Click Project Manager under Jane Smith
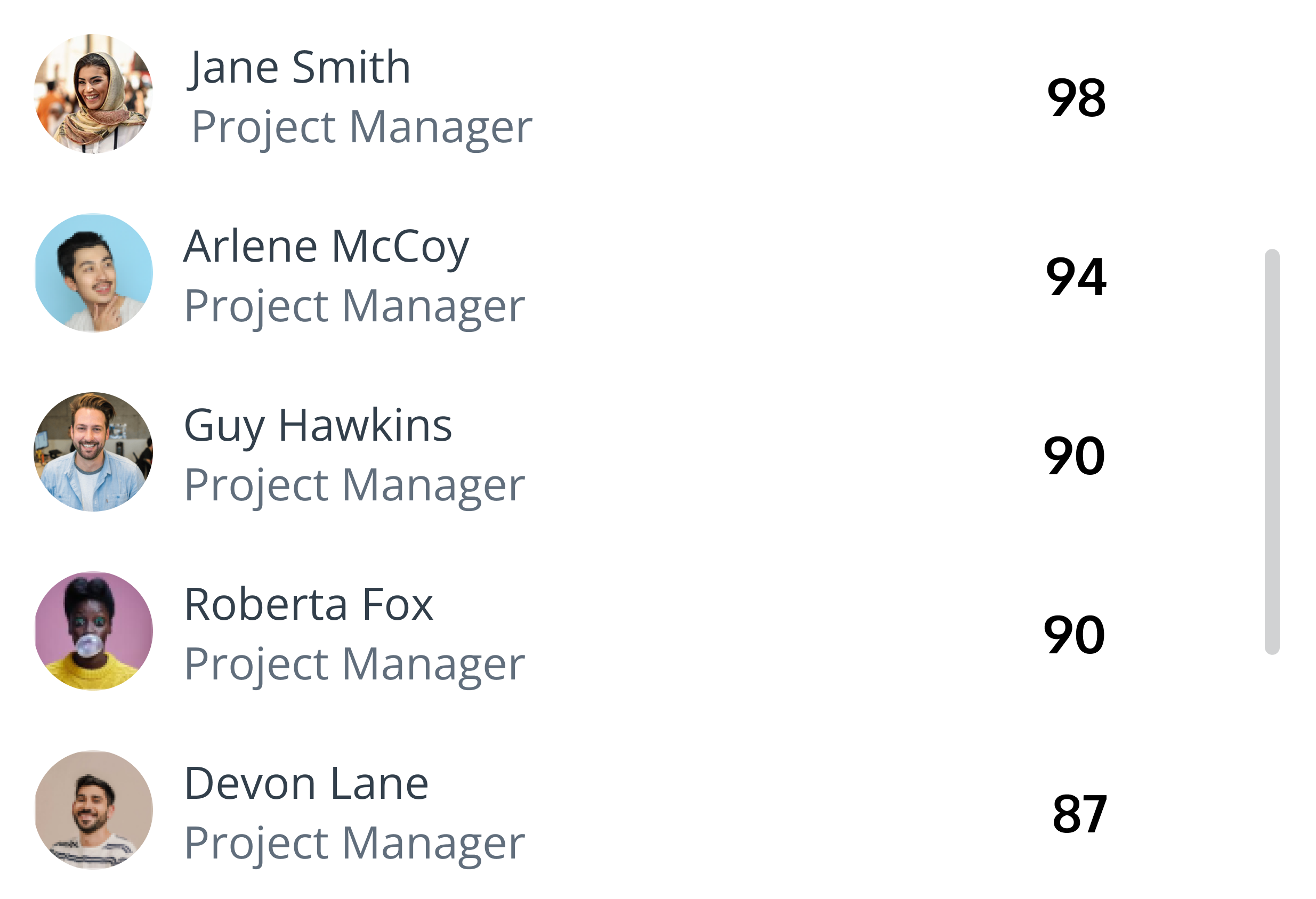The height and width of the screenshot is (899, 1316). pyautogui.click(x=362, y=128)
